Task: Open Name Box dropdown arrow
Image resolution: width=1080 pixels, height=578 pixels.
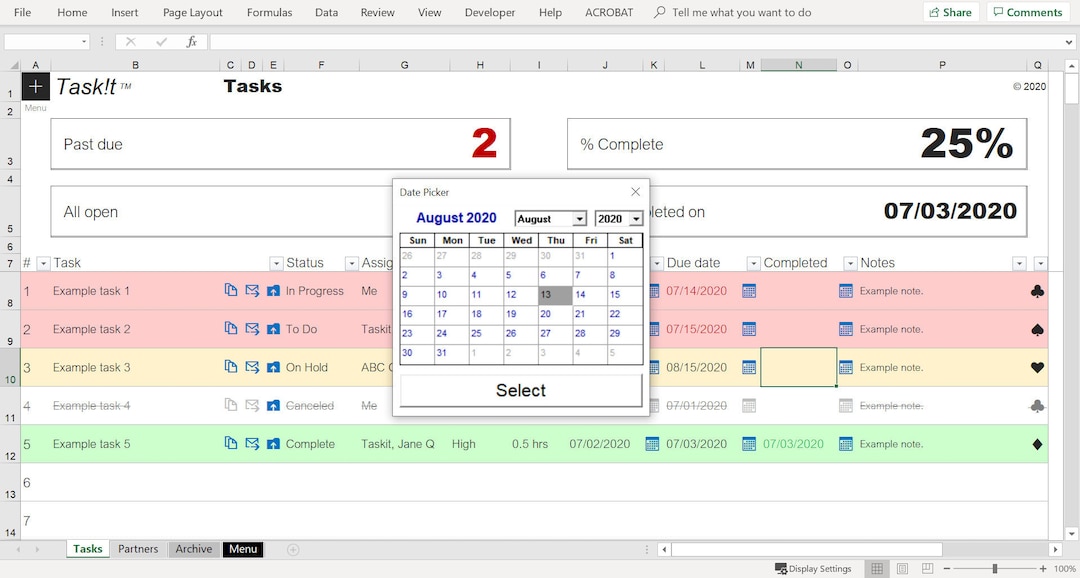Action: tap(85, 42)
